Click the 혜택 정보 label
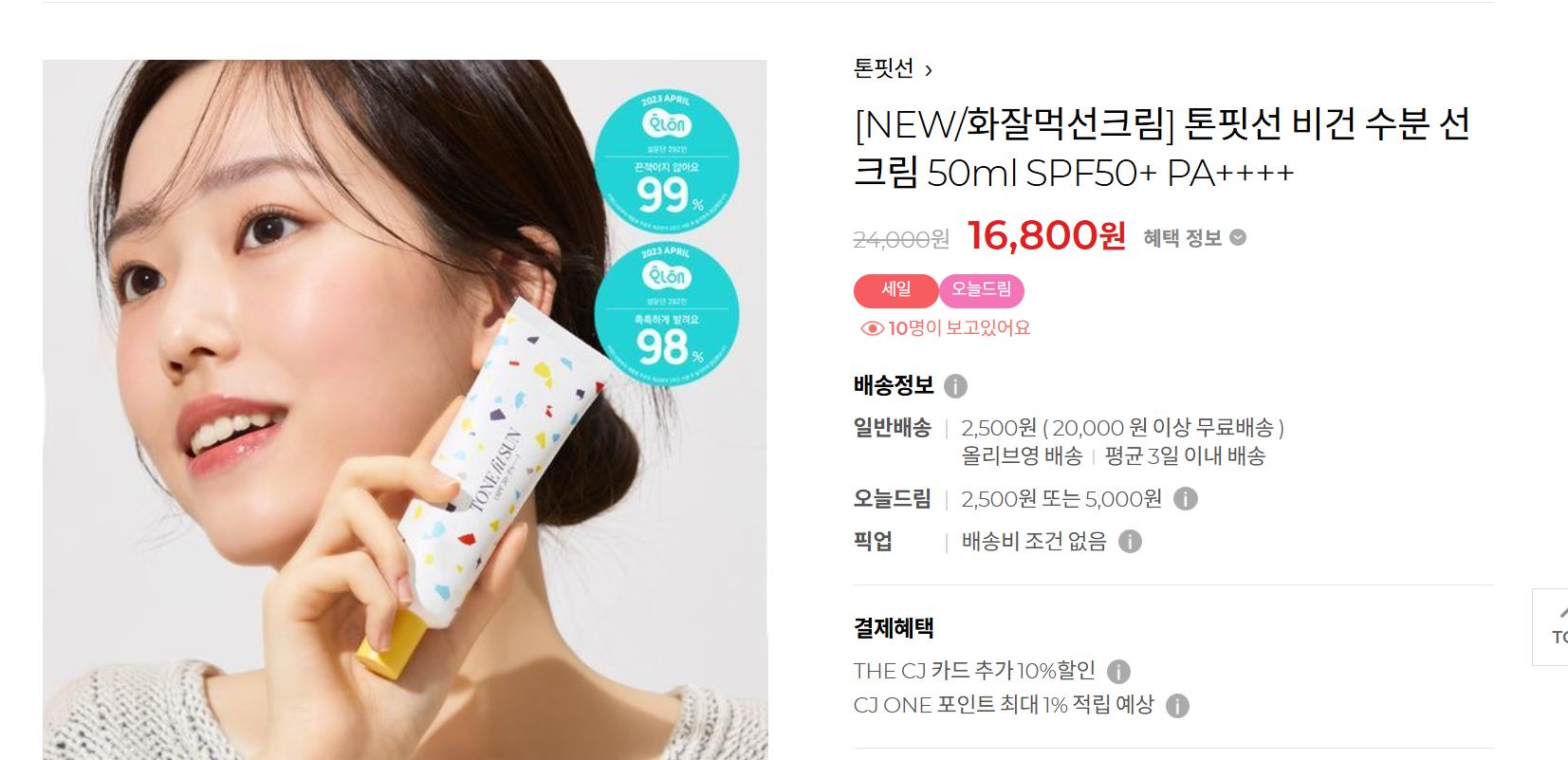The image size is (1568, 760). point(1182,238)
